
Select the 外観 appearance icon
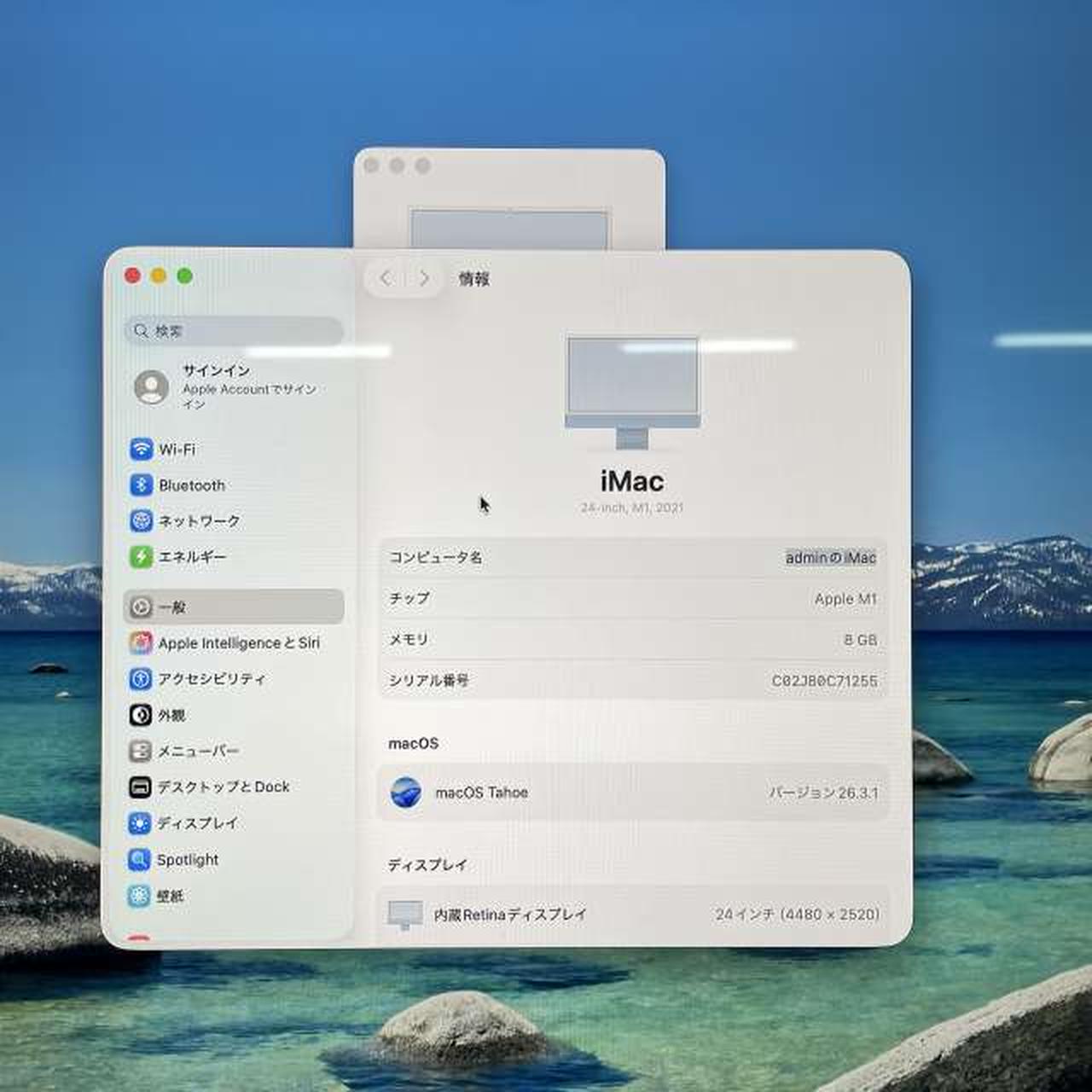[141, 715]
